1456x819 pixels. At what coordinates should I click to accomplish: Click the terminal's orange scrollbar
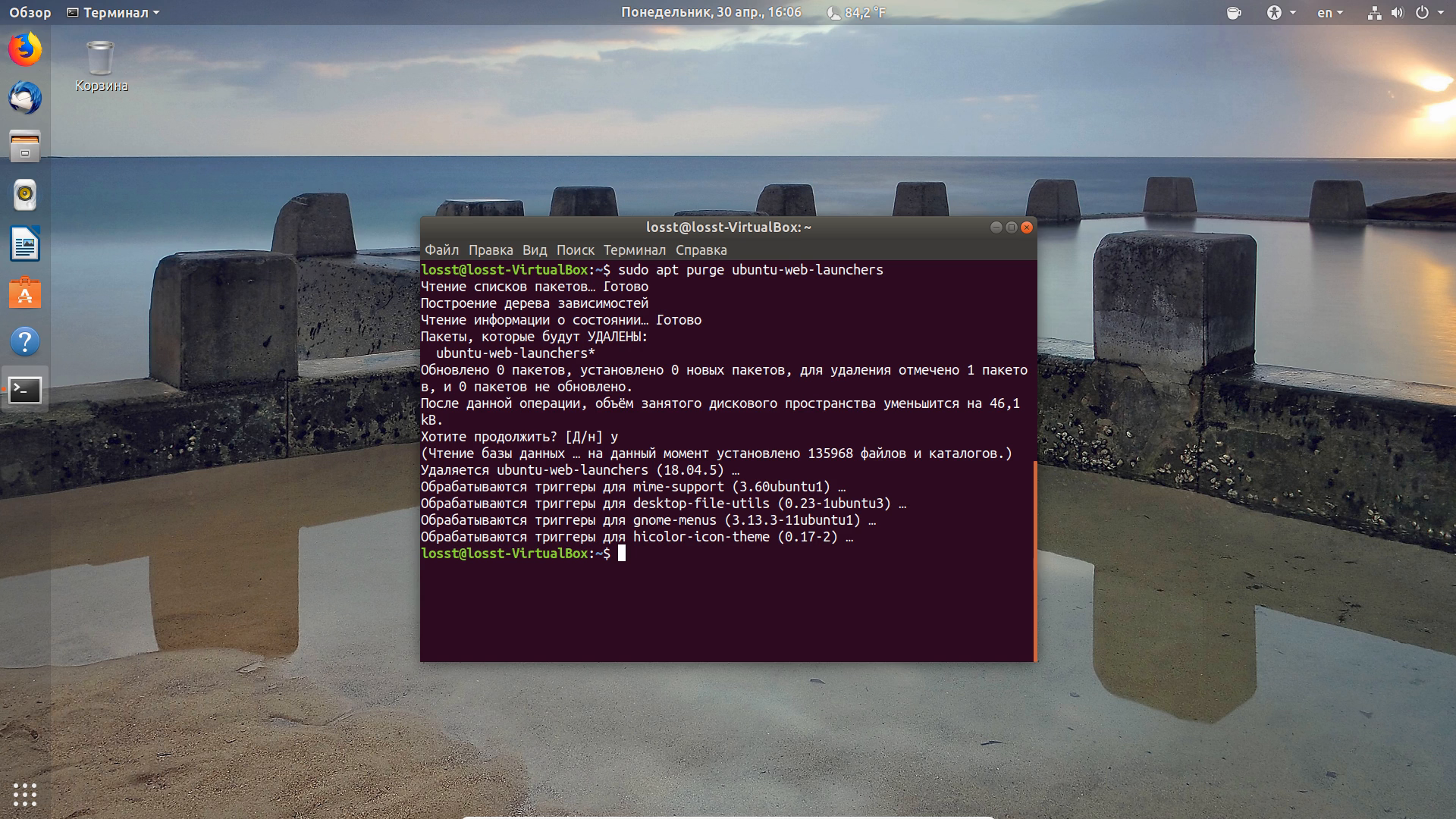pyautogui.click(x=1035, y=560)
